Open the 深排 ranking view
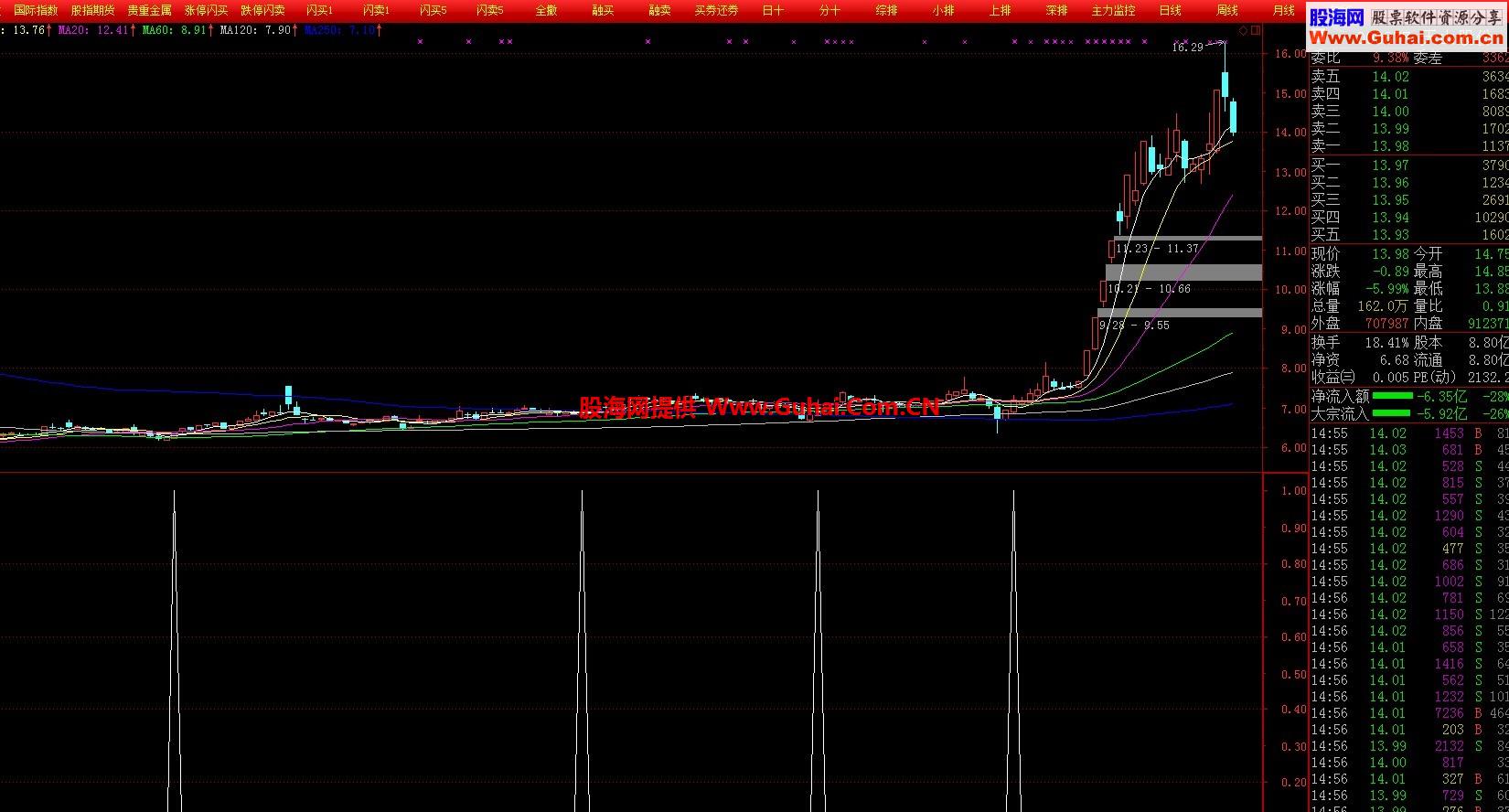The width and height of the screenshot is (1509, 812). pyautogui.click(x=1056, y=10)
